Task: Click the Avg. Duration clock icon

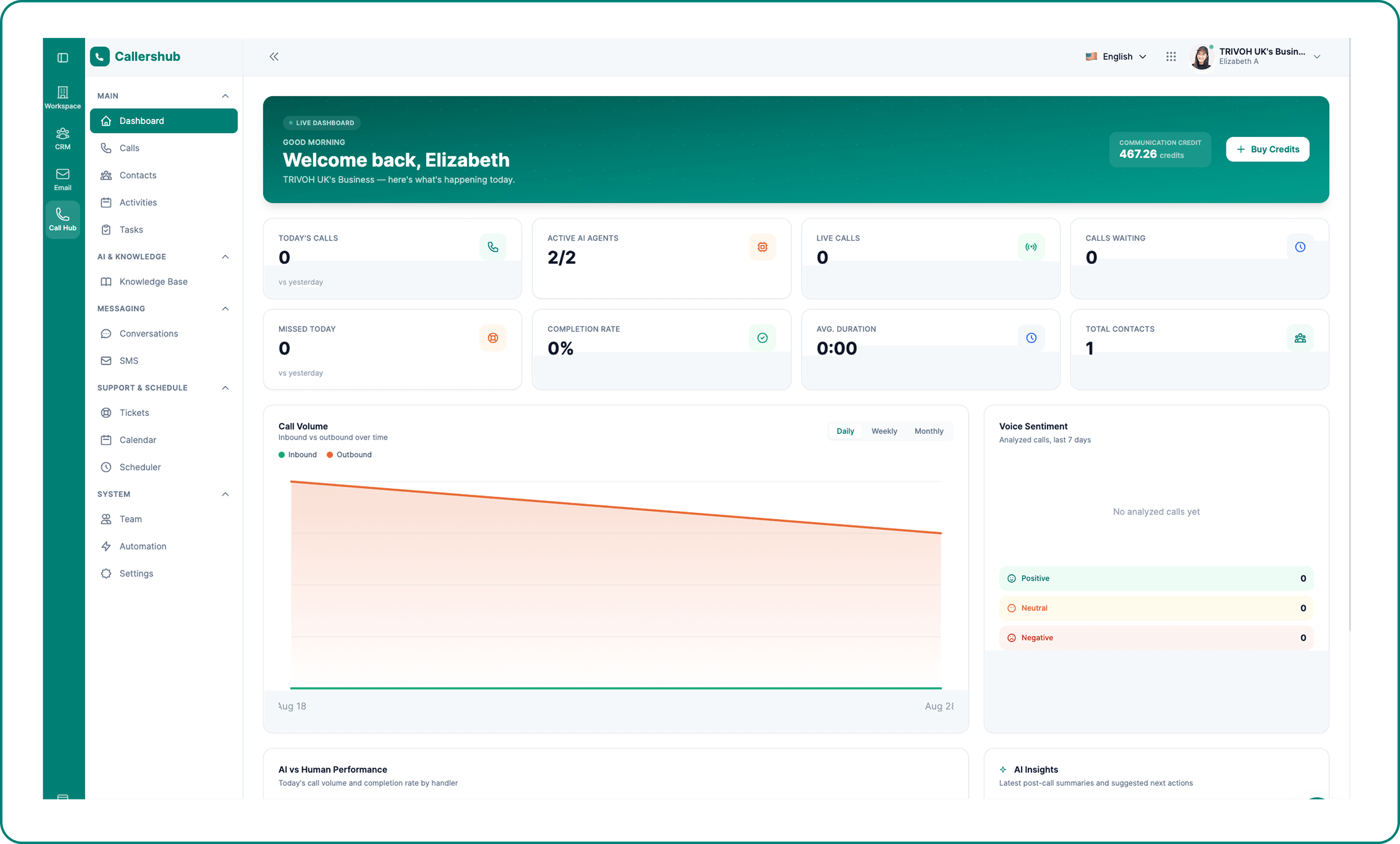Action: [1031, 338]
